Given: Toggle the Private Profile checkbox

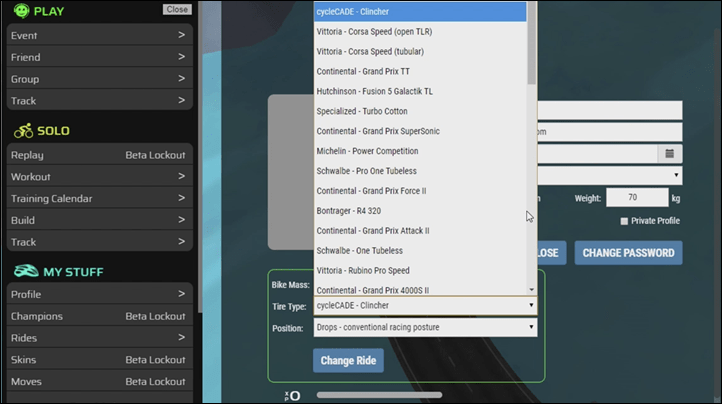Looking at the screenshot, I should [x=624, y=221].
